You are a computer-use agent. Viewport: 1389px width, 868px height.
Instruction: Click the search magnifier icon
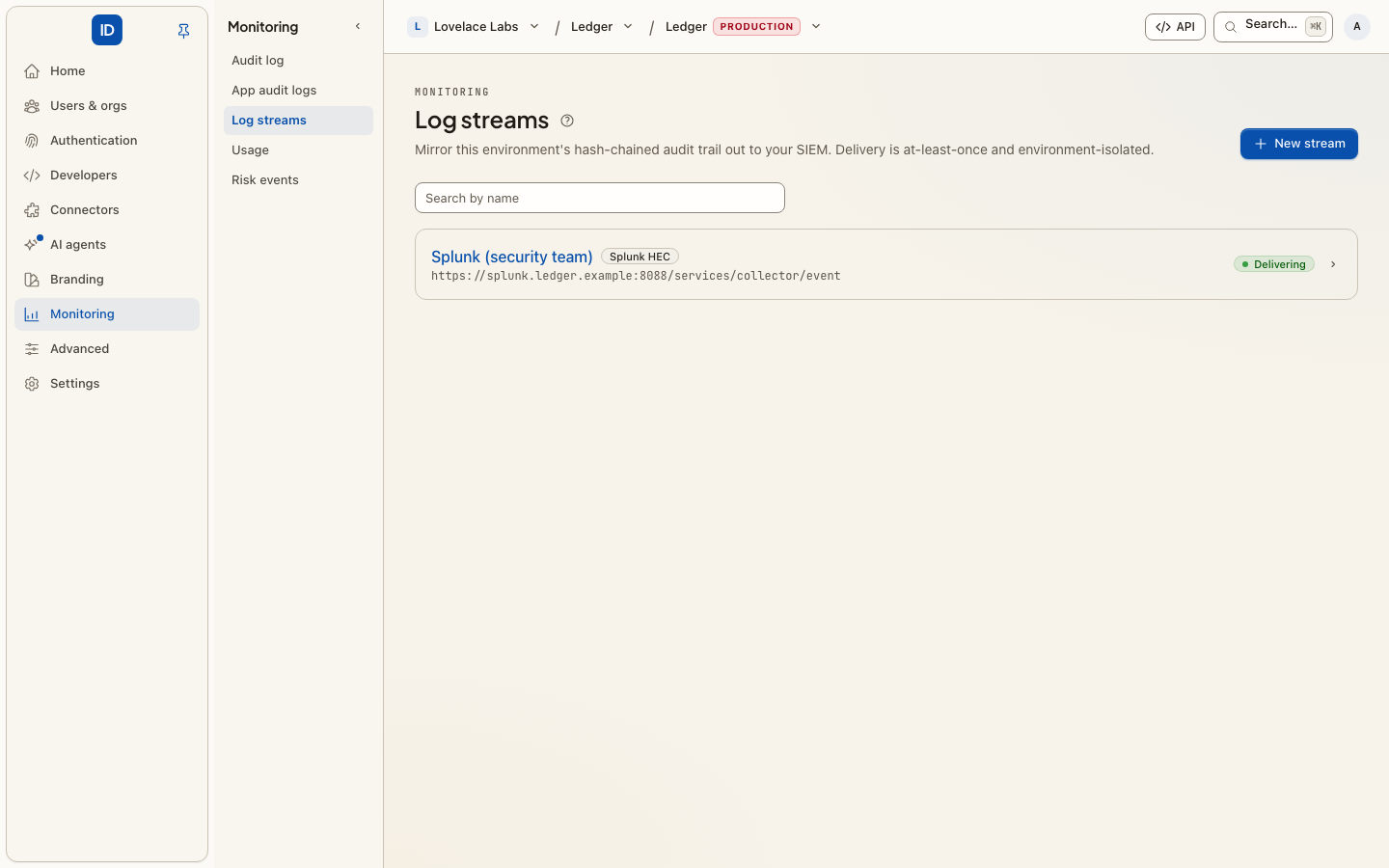[1231, 27]
